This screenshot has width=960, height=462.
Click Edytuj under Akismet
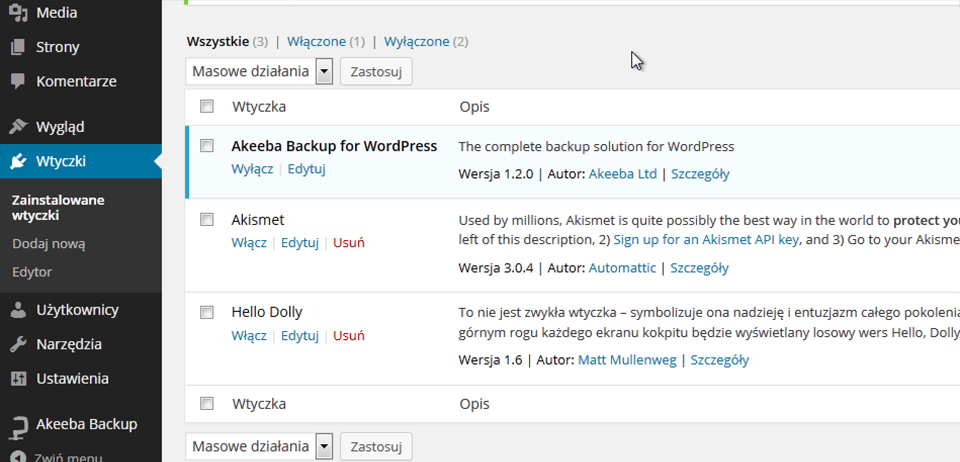coord(300,243)
